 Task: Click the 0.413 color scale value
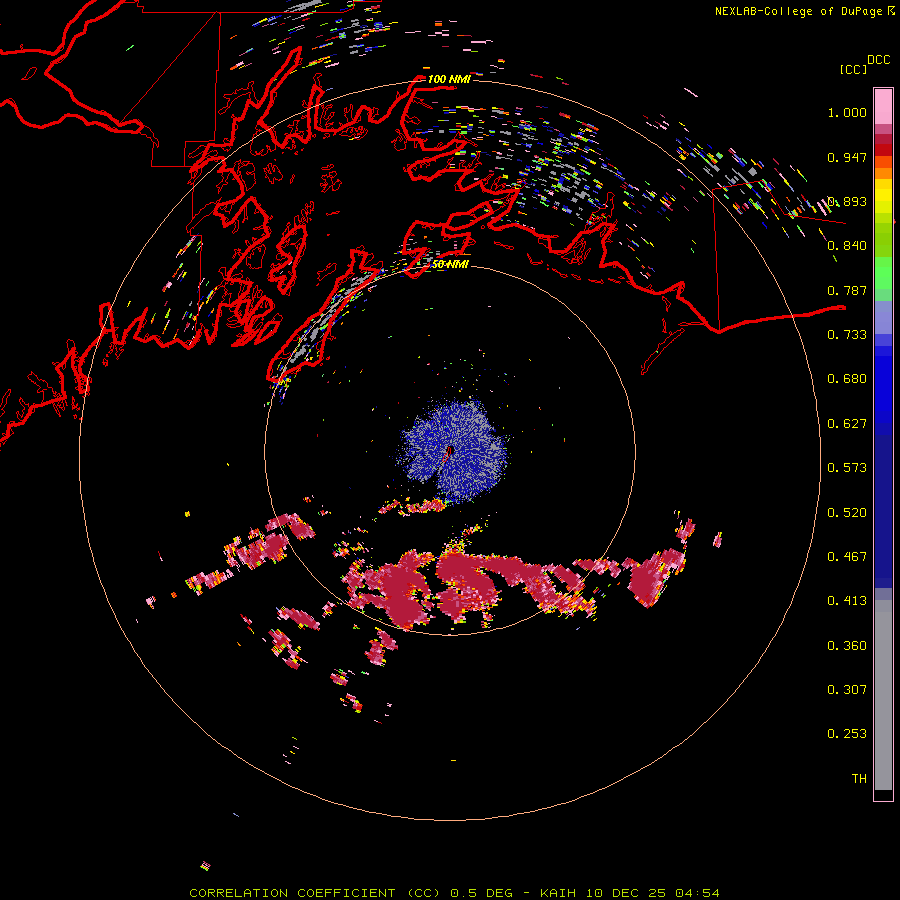click(x=847, y=601)
